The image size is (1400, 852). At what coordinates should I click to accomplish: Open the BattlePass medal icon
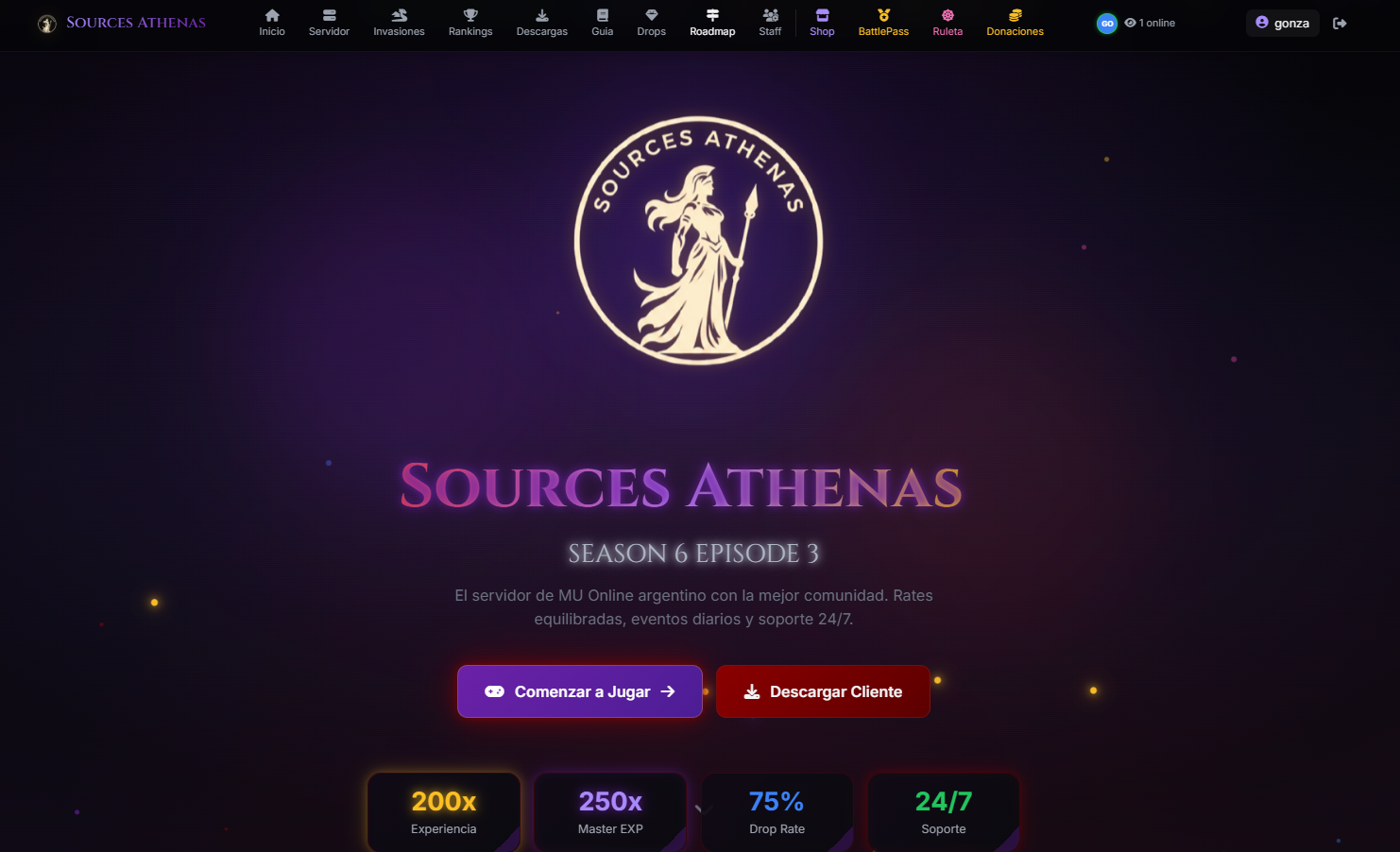click(884, 15)
